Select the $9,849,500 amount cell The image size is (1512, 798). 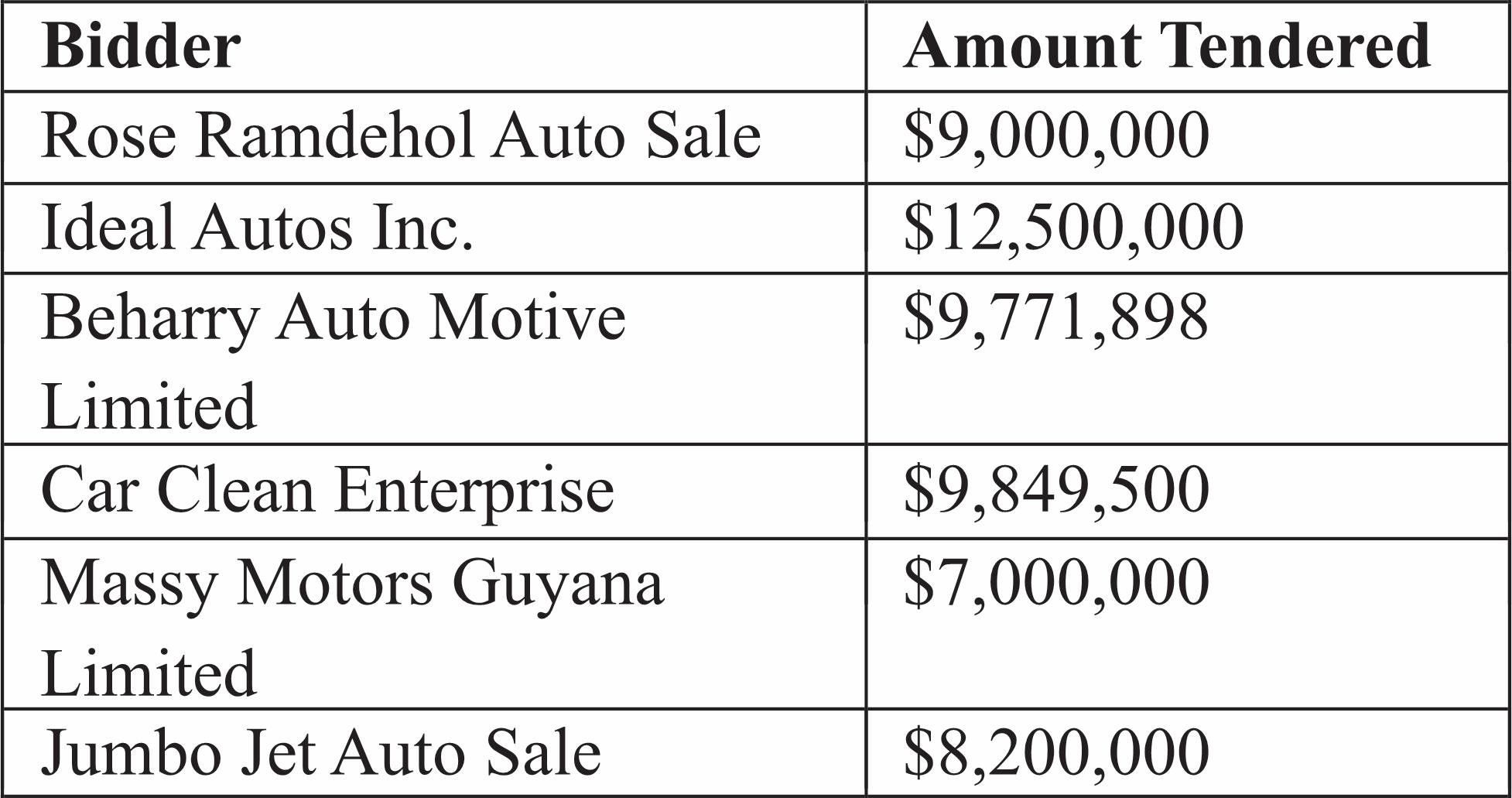point(1055,491)
